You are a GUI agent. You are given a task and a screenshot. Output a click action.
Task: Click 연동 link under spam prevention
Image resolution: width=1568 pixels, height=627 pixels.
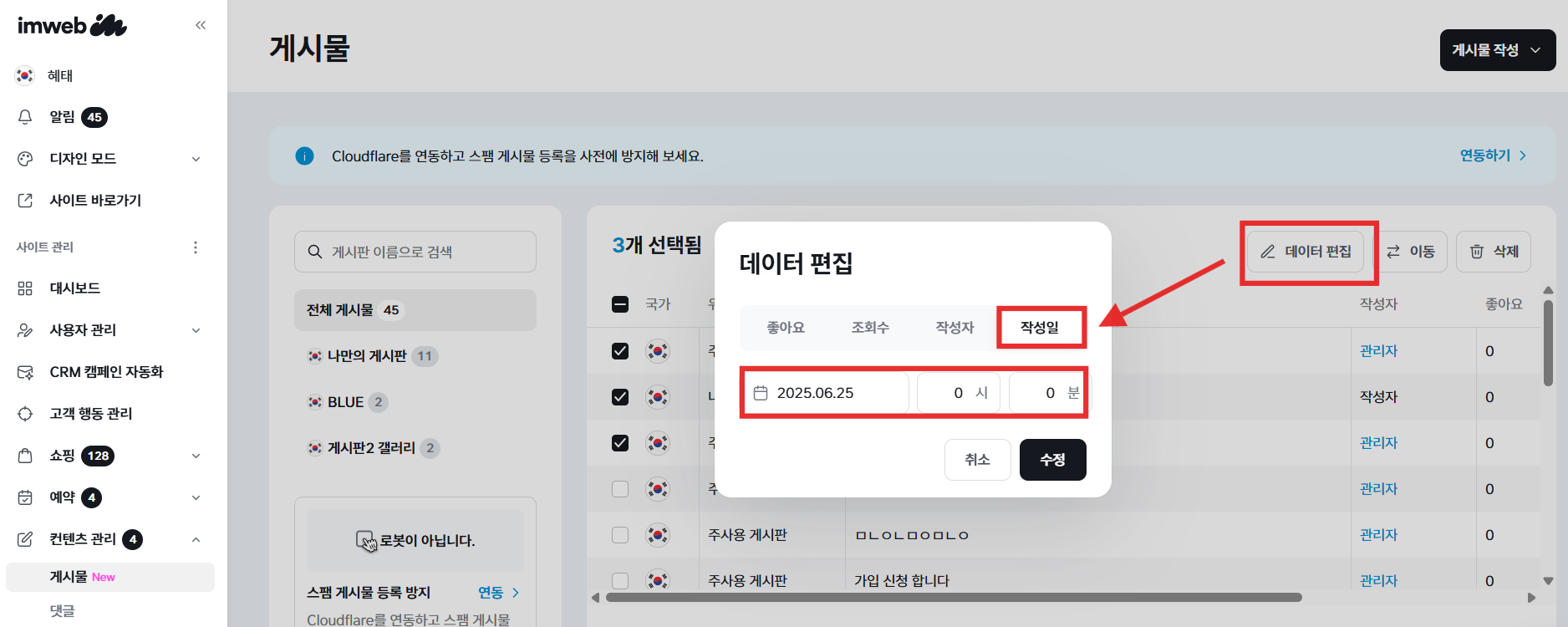coord(499,593)
